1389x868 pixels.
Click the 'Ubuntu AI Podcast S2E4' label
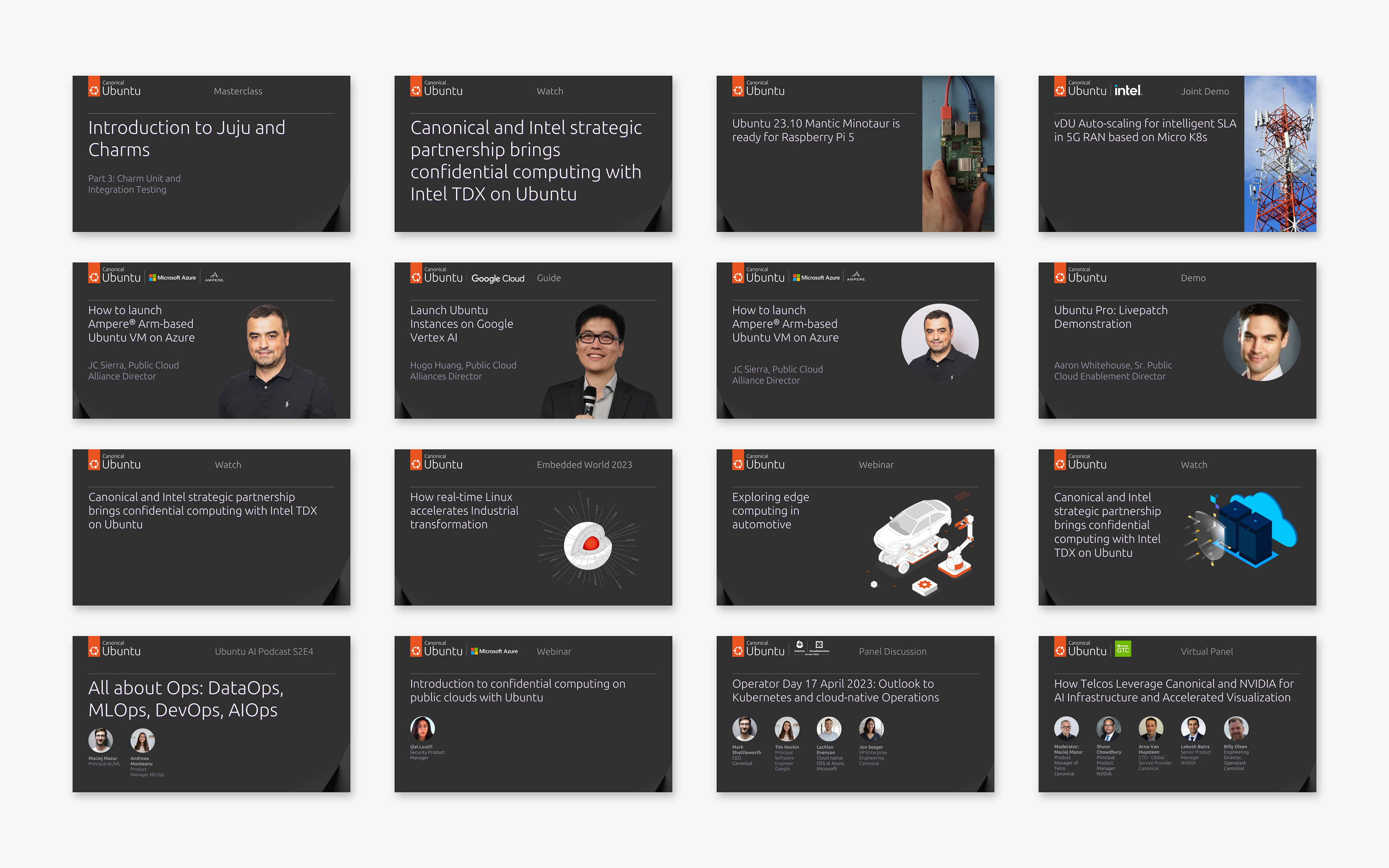tap(264, 652)
